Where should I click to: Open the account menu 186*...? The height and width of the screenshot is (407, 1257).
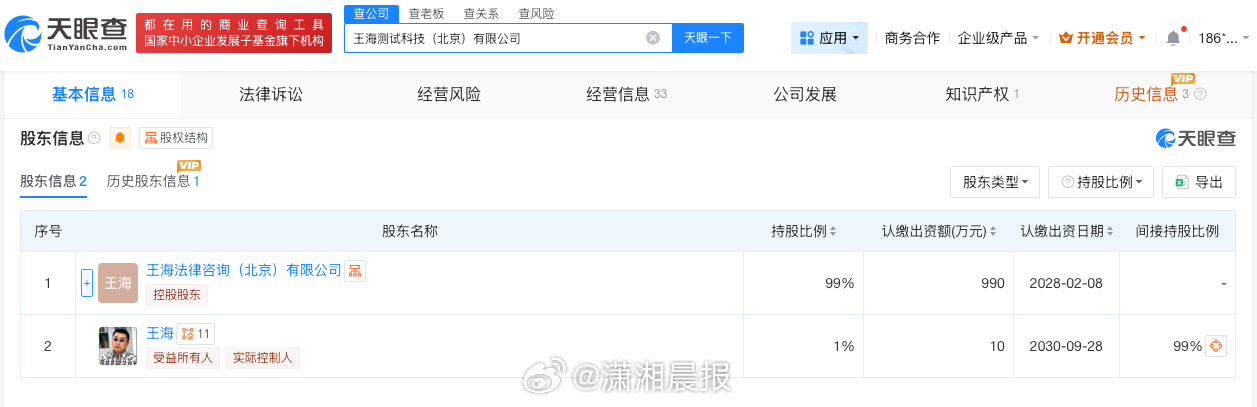[1225, 38]
